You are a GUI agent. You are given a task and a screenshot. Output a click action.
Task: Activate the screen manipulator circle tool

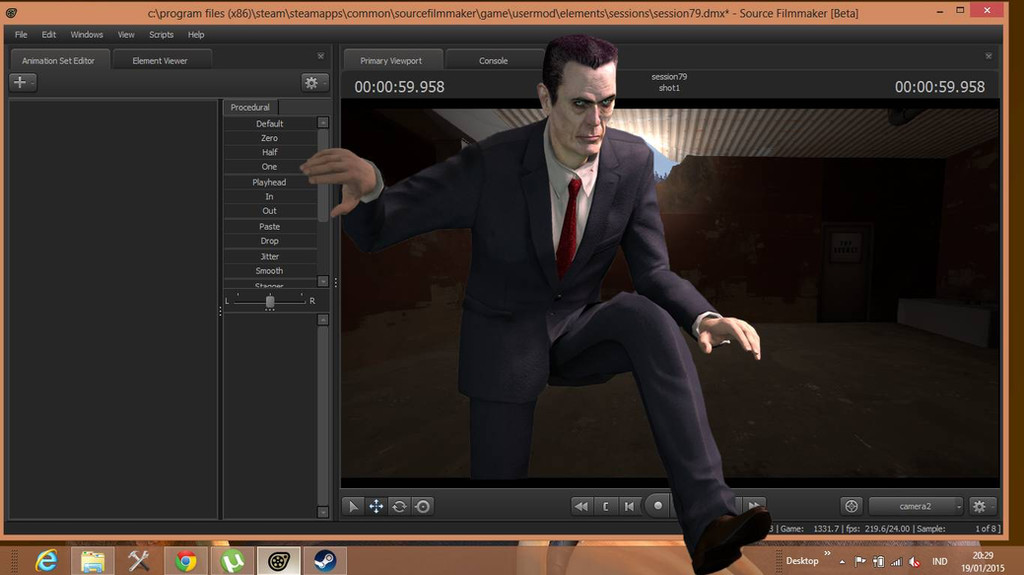tap(423, 506)
